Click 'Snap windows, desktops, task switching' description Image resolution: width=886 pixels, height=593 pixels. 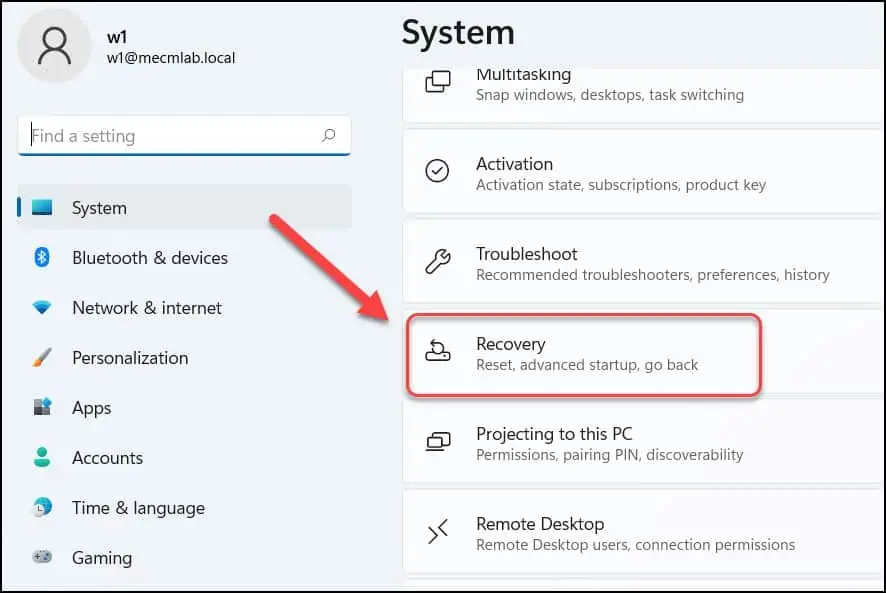click(x=610, y=95)
